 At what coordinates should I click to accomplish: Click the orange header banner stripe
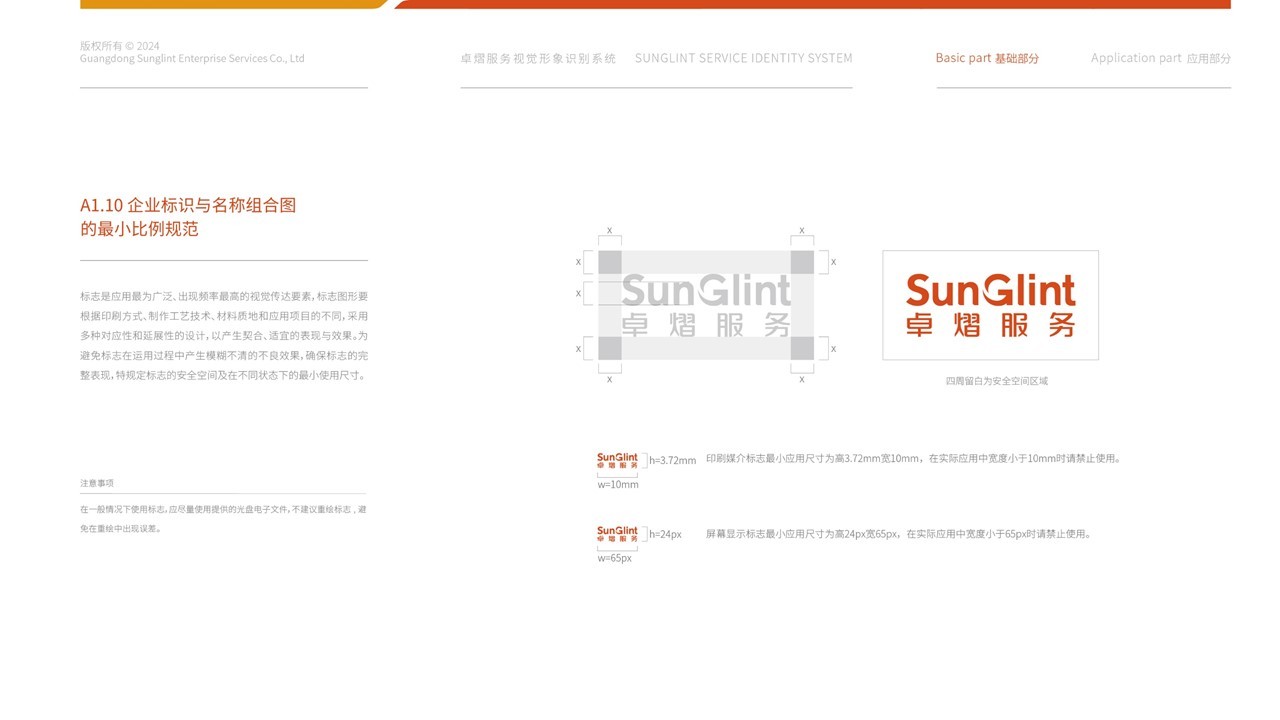230,4
